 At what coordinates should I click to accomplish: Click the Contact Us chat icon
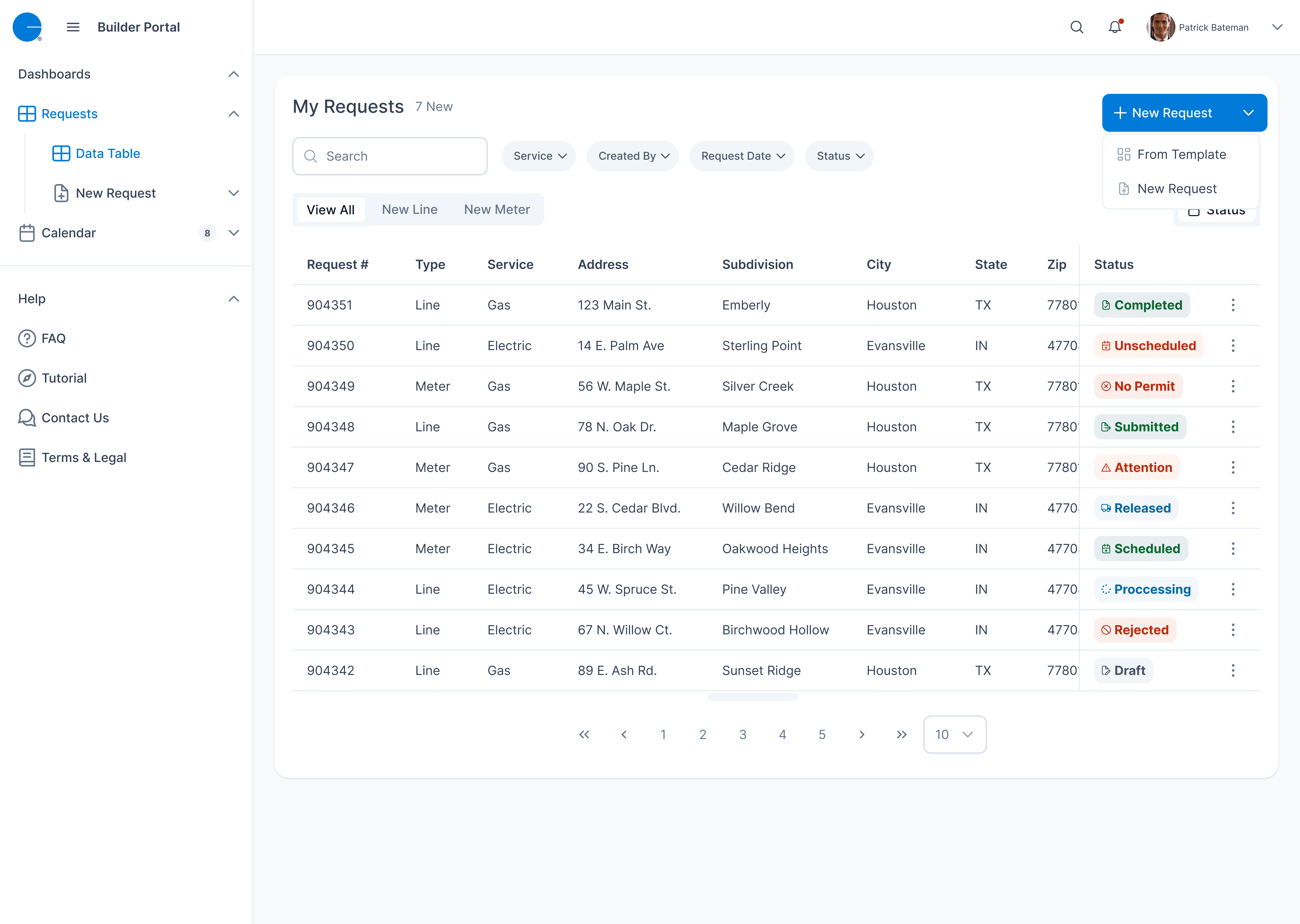click(x=27, y=418)
